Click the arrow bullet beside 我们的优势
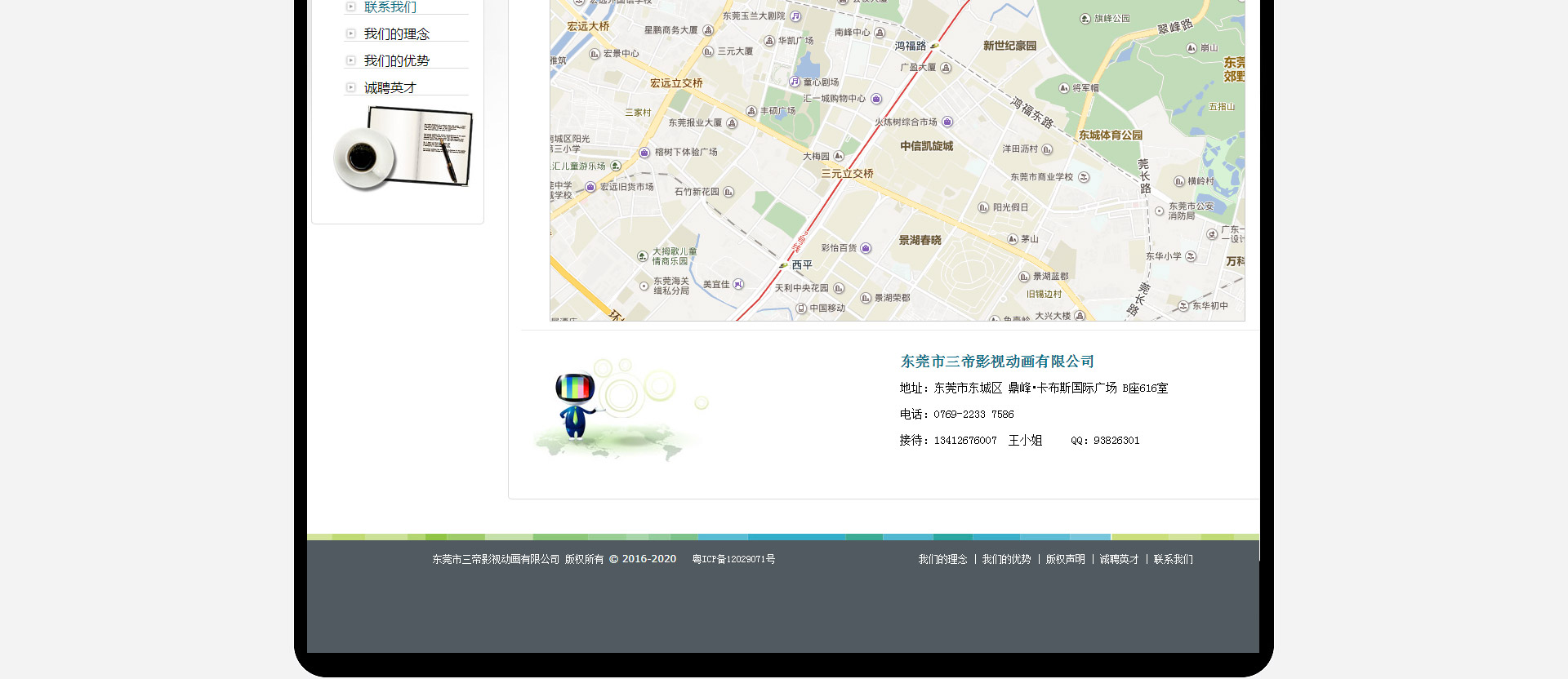Viewport: 1568px width, 679px height. click(351, 61)
